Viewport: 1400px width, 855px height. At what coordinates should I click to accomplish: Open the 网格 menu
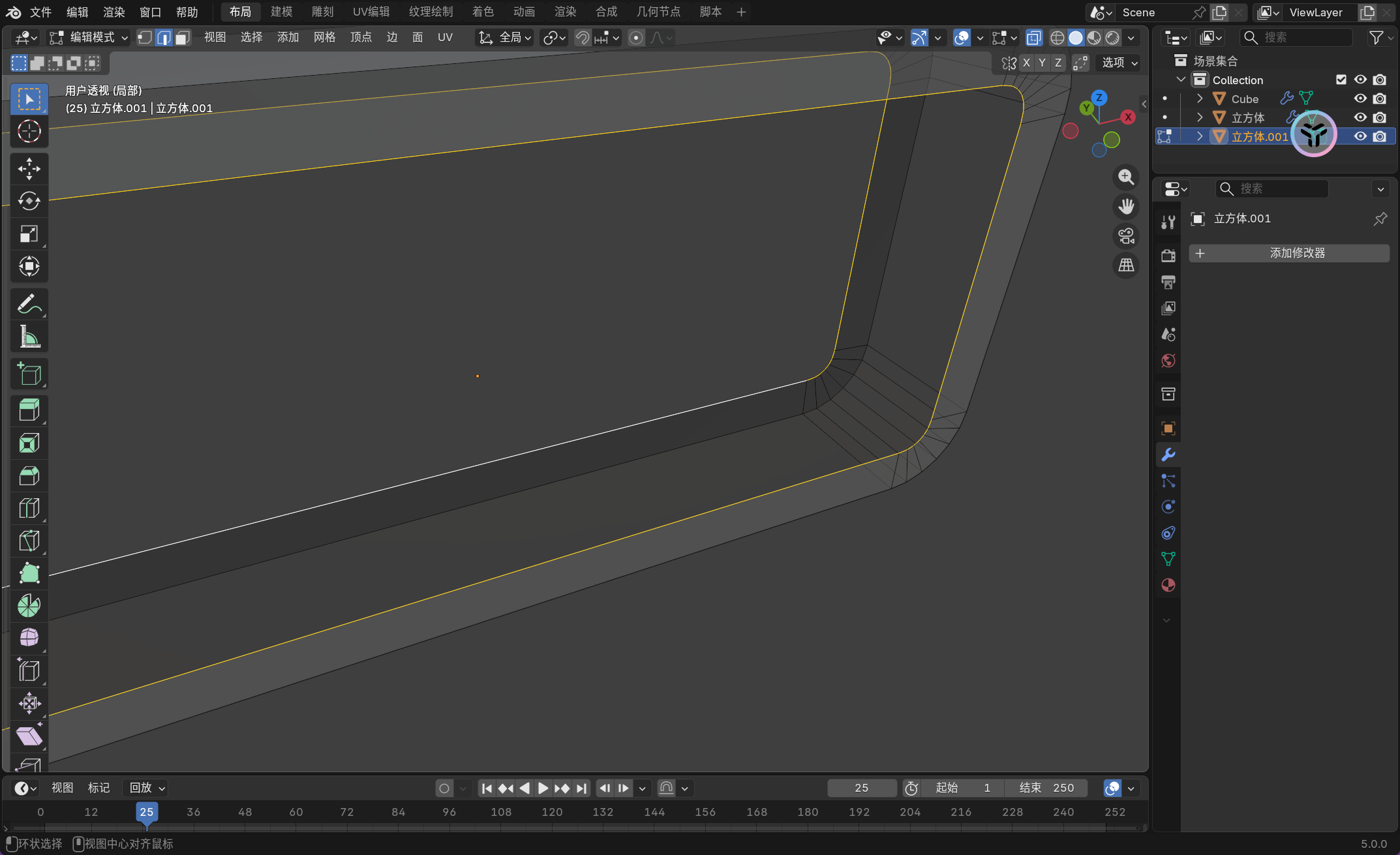click(324, 38)
